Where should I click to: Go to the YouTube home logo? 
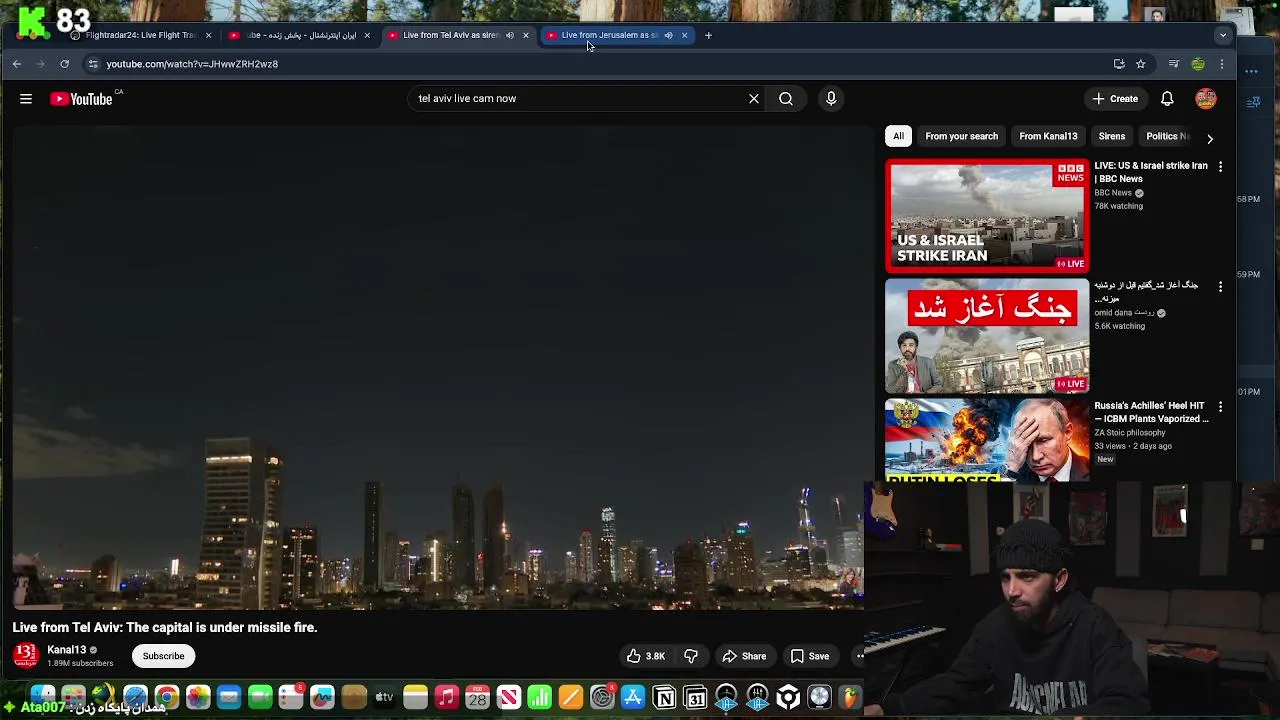point(81,98)
